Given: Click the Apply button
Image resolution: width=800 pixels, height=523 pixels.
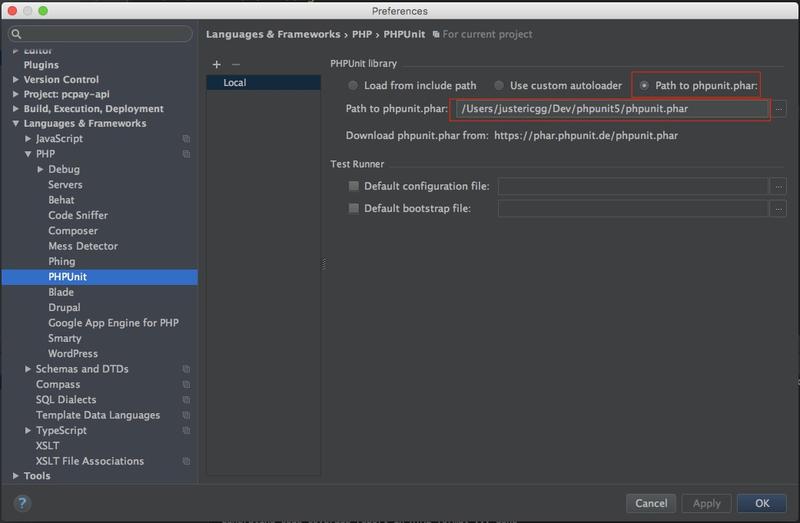Looking at the screenshot, I should point(707,504).
